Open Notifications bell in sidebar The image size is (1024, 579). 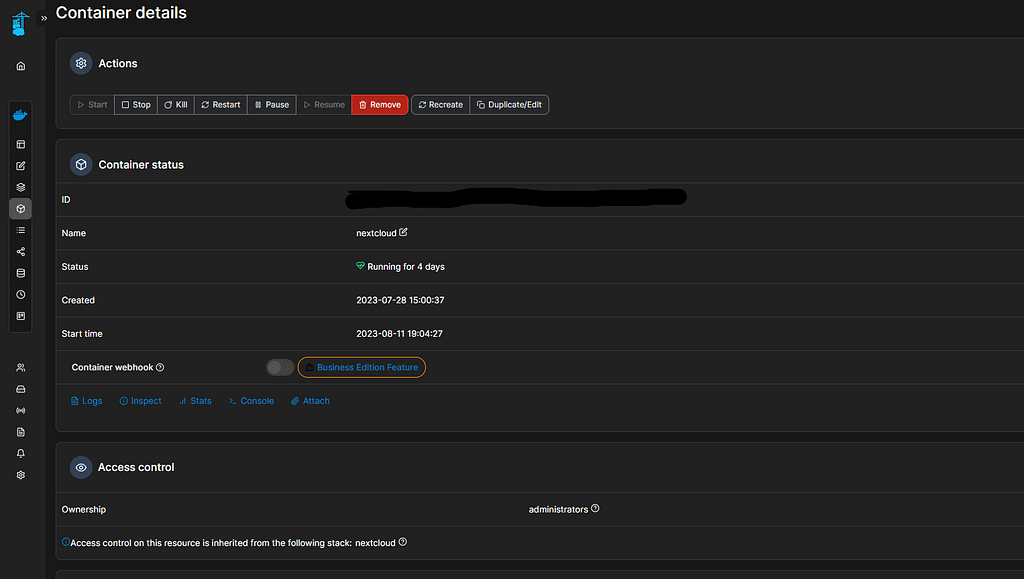click(x=21, y=453)
